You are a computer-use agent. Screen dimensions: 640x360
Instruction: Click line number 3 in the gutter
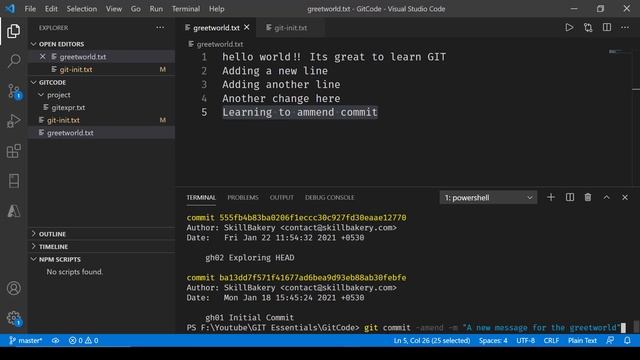click(204, 84)
